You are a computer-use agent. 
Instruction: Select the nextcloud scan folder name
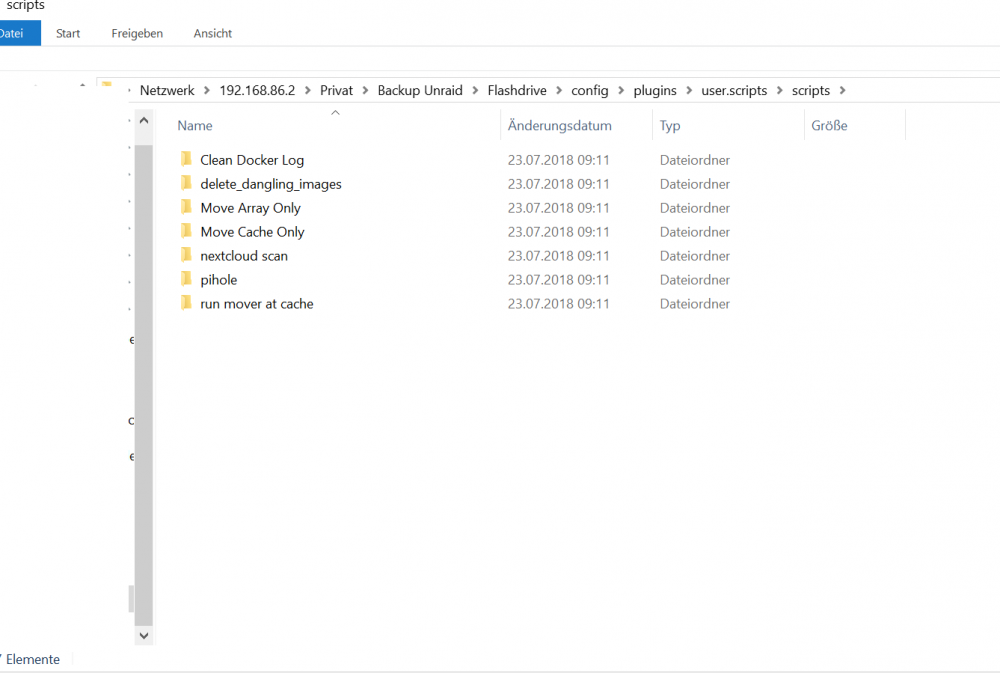pyautogui.click(x=244, y=256)
